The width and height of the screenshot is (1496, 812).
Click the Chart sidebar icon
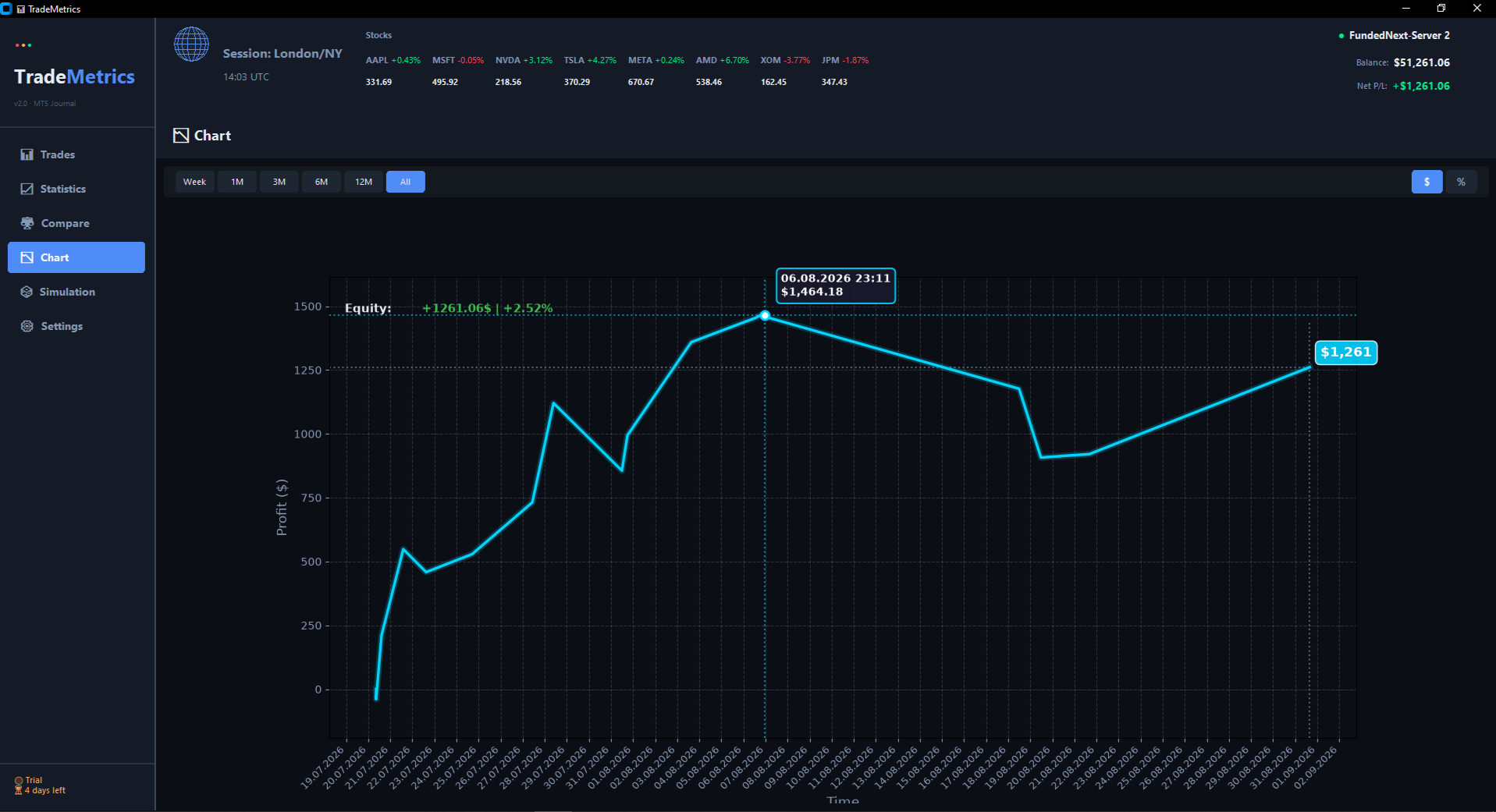[27, 257]
